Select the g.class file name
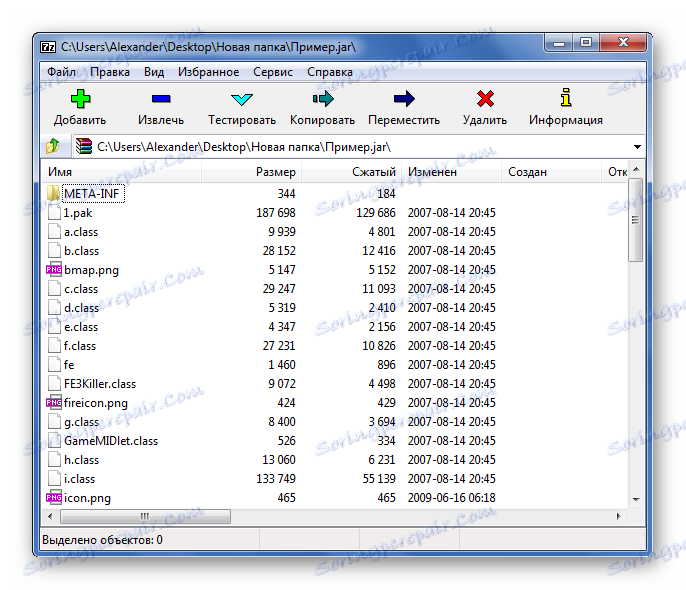 (81, 422)
